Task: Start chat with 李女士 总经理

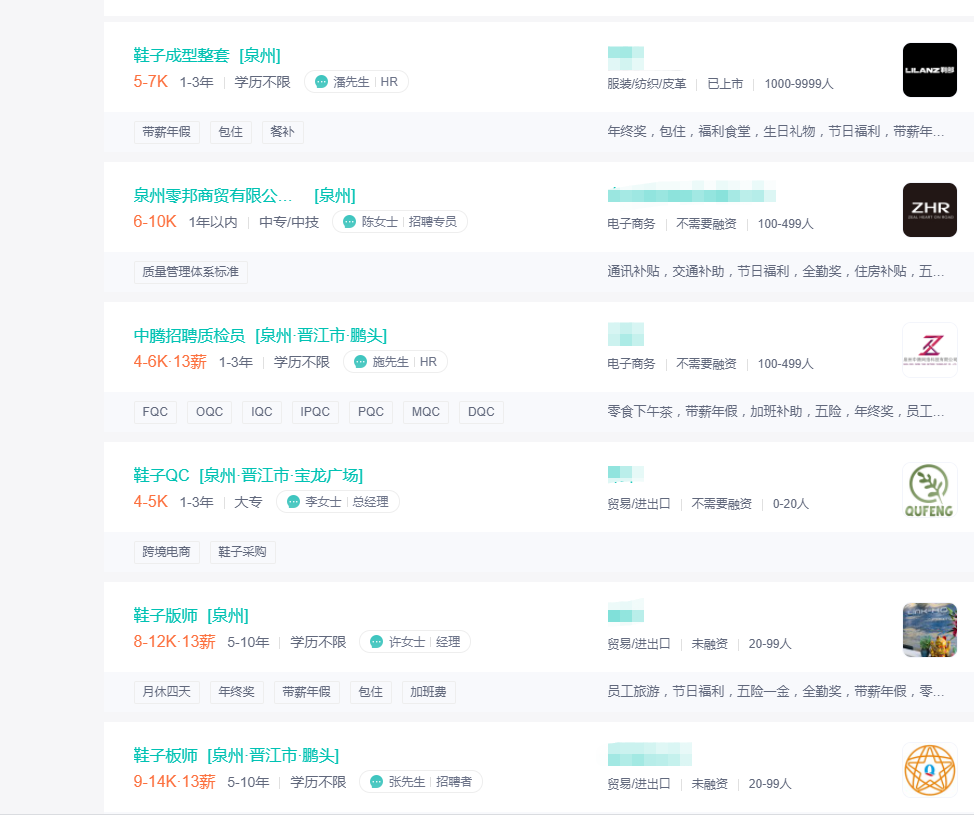Action: (293, 502)
